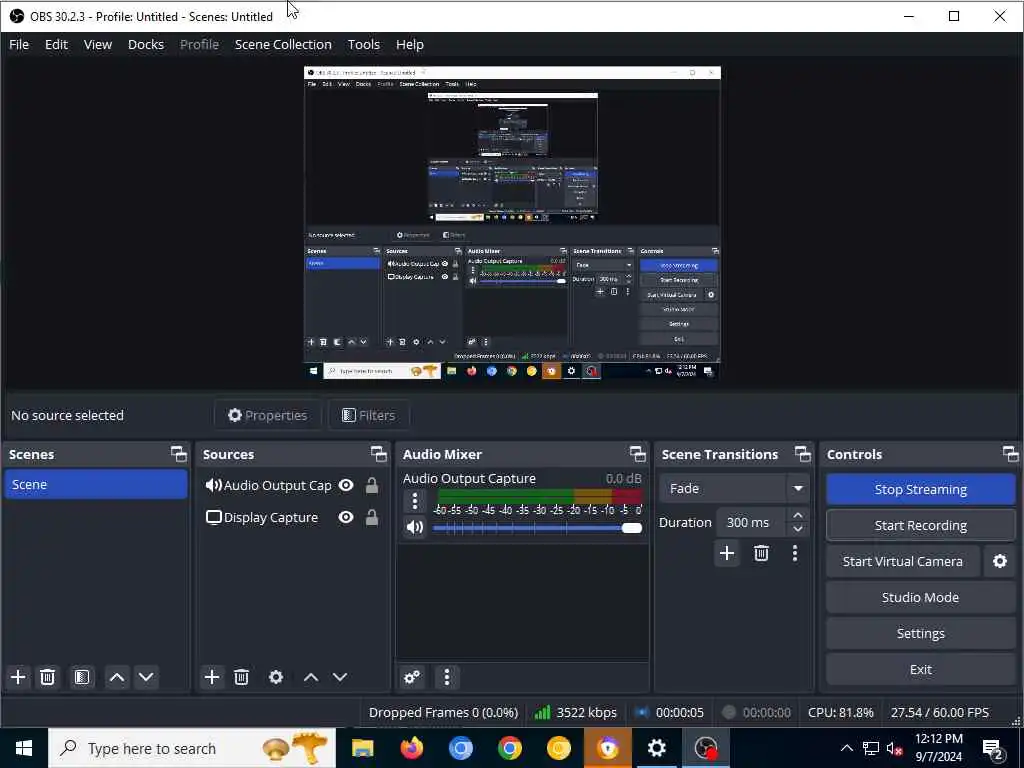Increase transition duration with up stepper
This screenshot has width=1024, height=768.
(797, 515)
